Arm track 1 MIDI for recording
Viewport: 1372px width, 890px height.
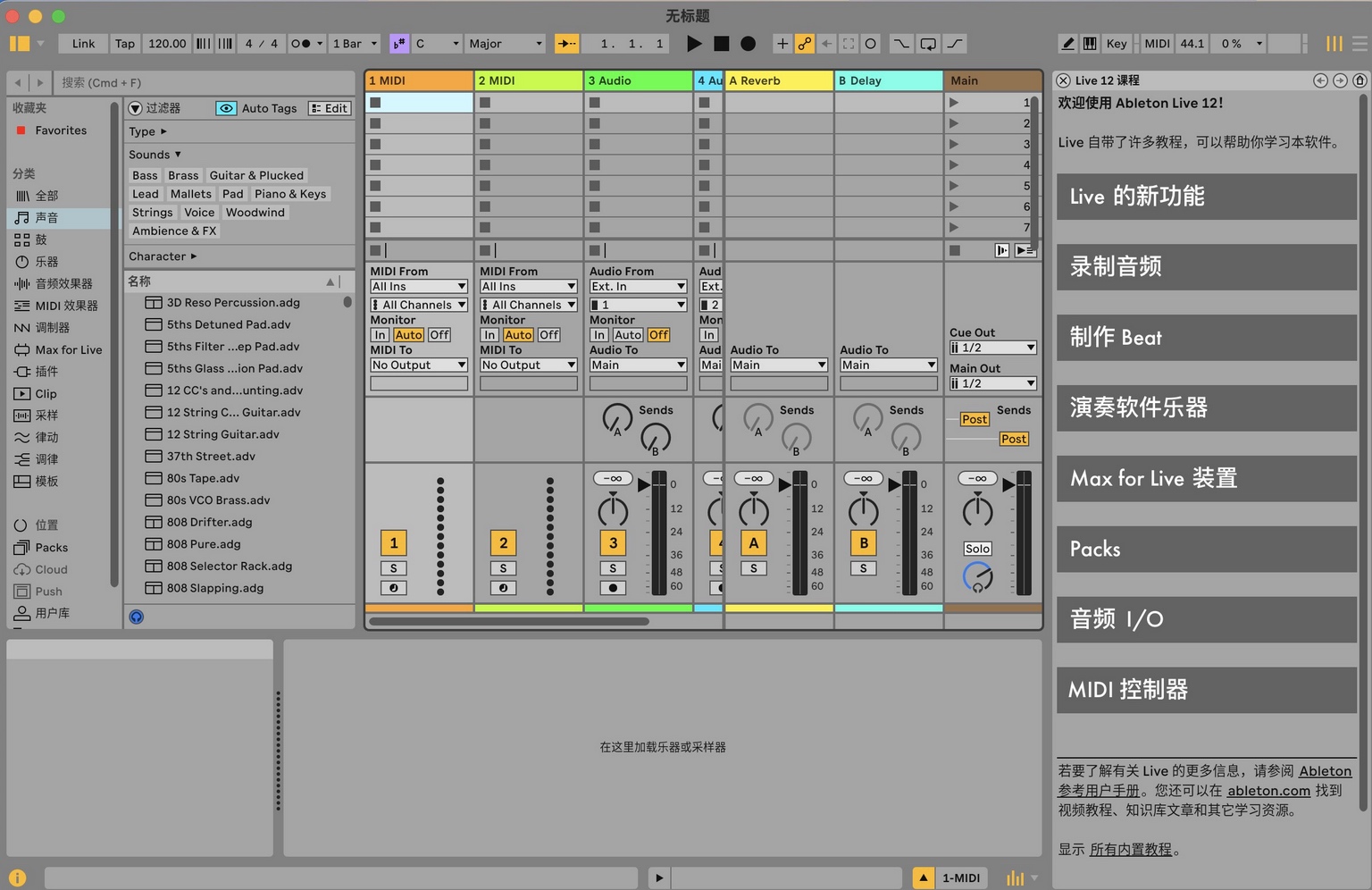(393, 588)
